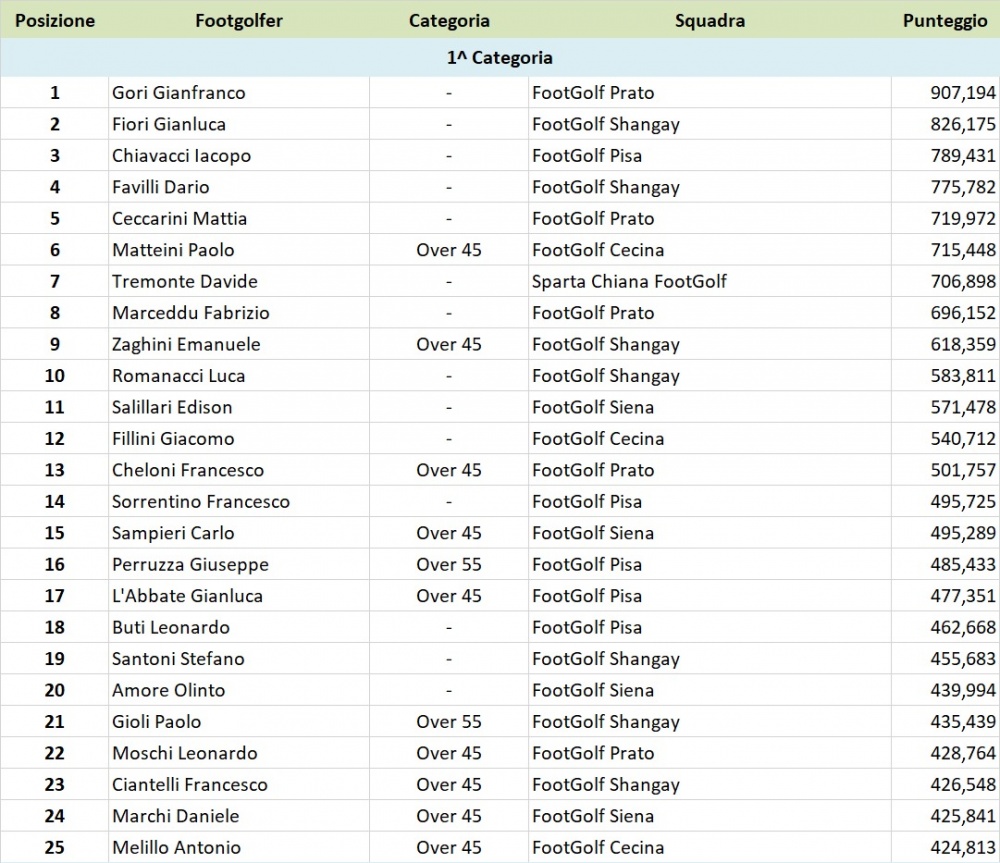Select the name Fiori Gianluca
Image resolution: width=1000 pixels, height=863 pixels.
pyautogui.click(x=169, y=124)
